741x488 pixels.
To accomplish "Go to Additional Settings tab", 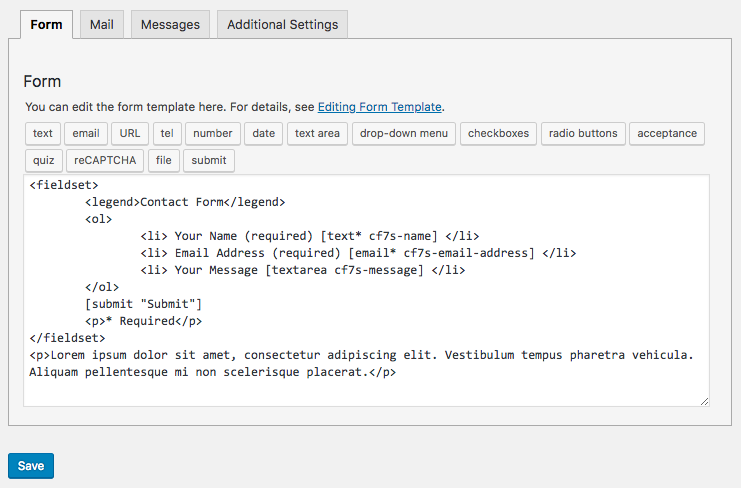I will coord(282,25).
